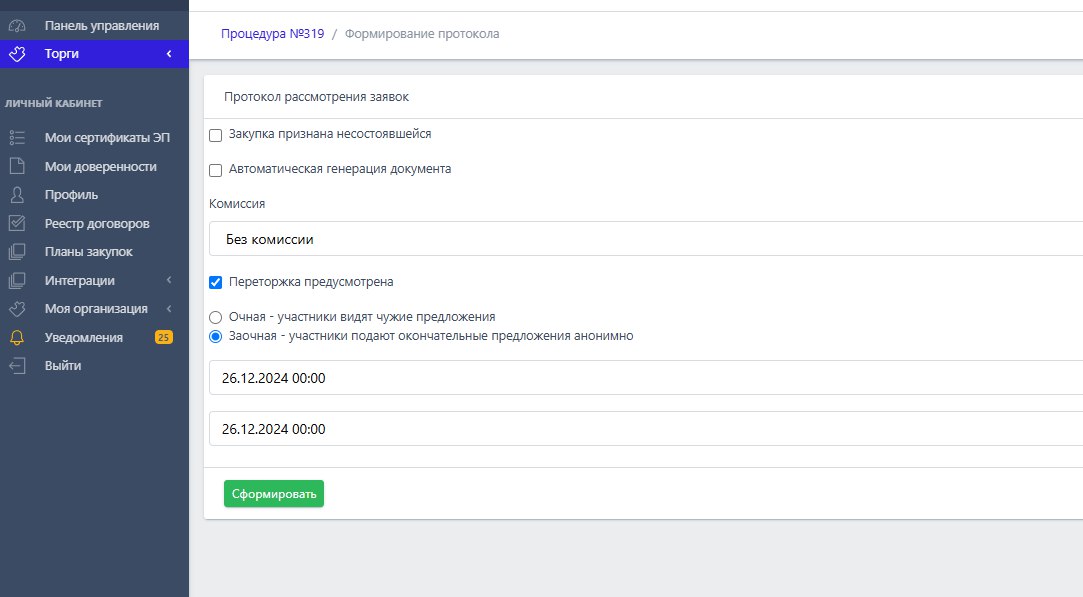Click the list icon beside Мои сертификаты ЭП
1083x597 pixels.
pos(16,138)
